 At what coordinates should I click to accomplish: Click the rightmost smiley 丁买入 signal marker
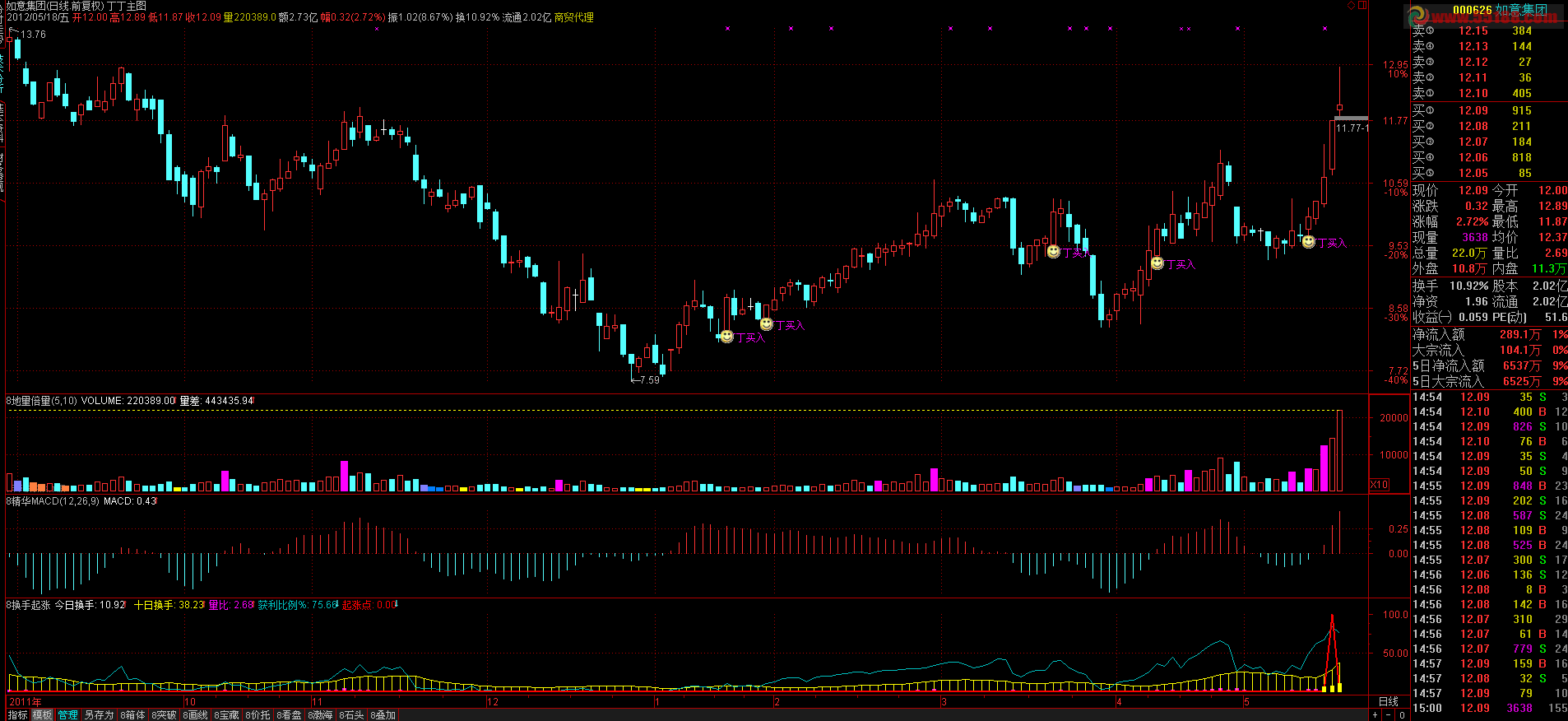(1308, 242)
